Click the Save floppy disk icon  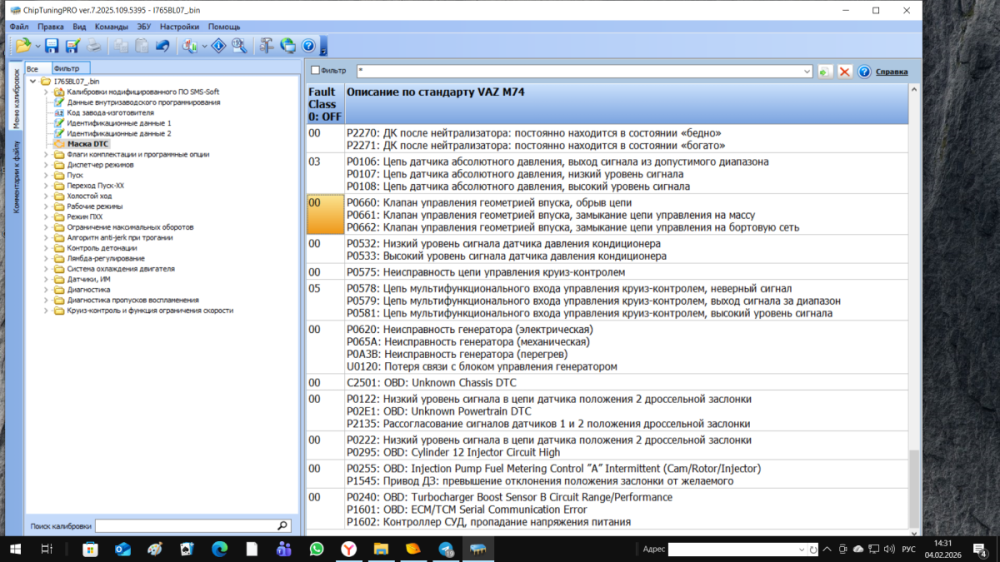click(52, 46)
